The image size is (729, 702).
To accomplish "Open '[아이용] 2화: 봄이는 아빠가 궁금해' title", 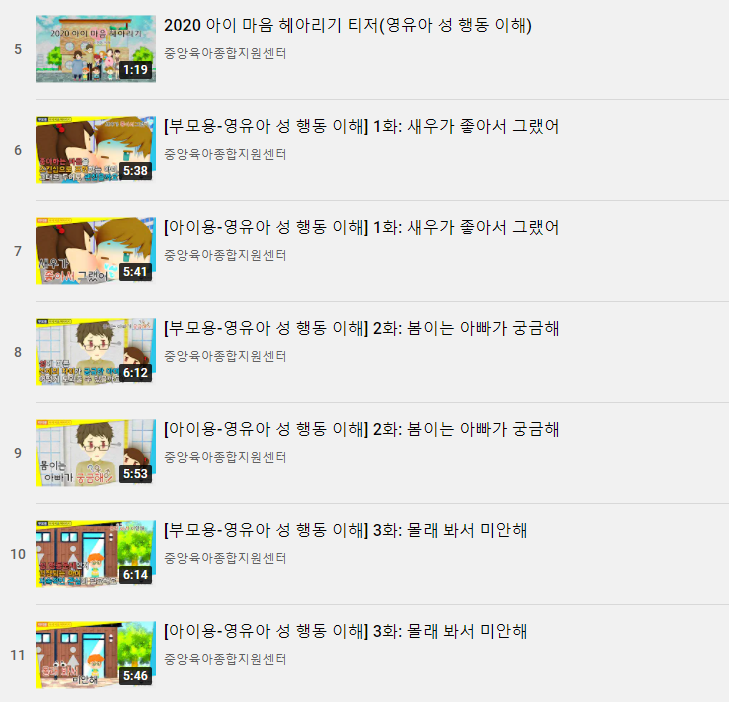I will 361,429.
